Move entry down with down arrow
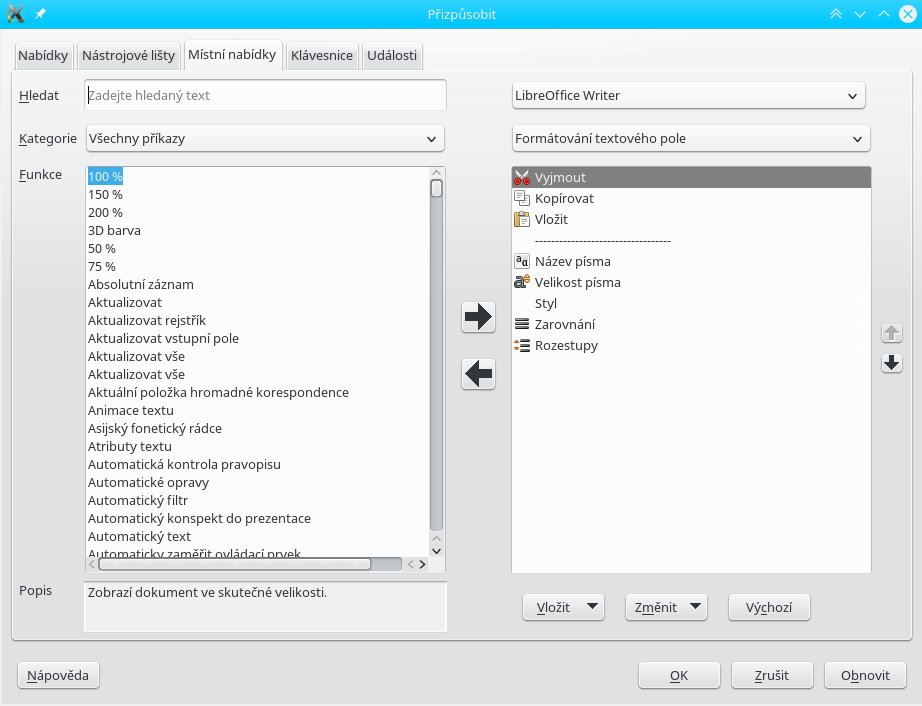Screen dimensions: 922x706 pos(891,363)
